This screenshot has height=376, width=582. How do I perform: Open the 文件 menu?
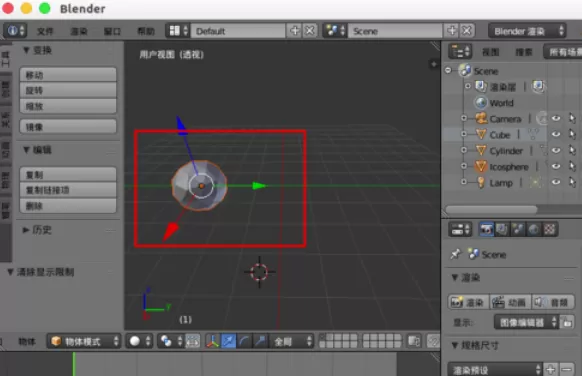coord(45,31)
